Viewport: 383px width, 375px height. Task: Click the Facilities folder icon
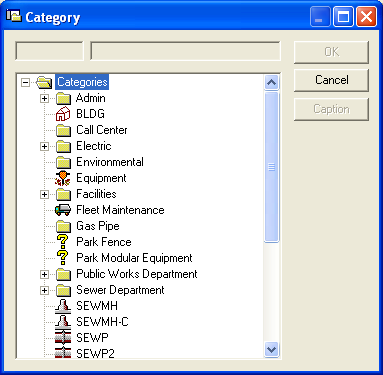pyautogui.click(x=63, y=194)
